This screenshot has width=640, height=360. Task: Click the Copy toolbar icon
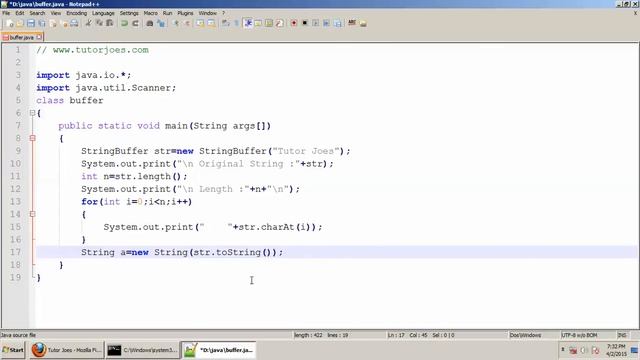99,23
